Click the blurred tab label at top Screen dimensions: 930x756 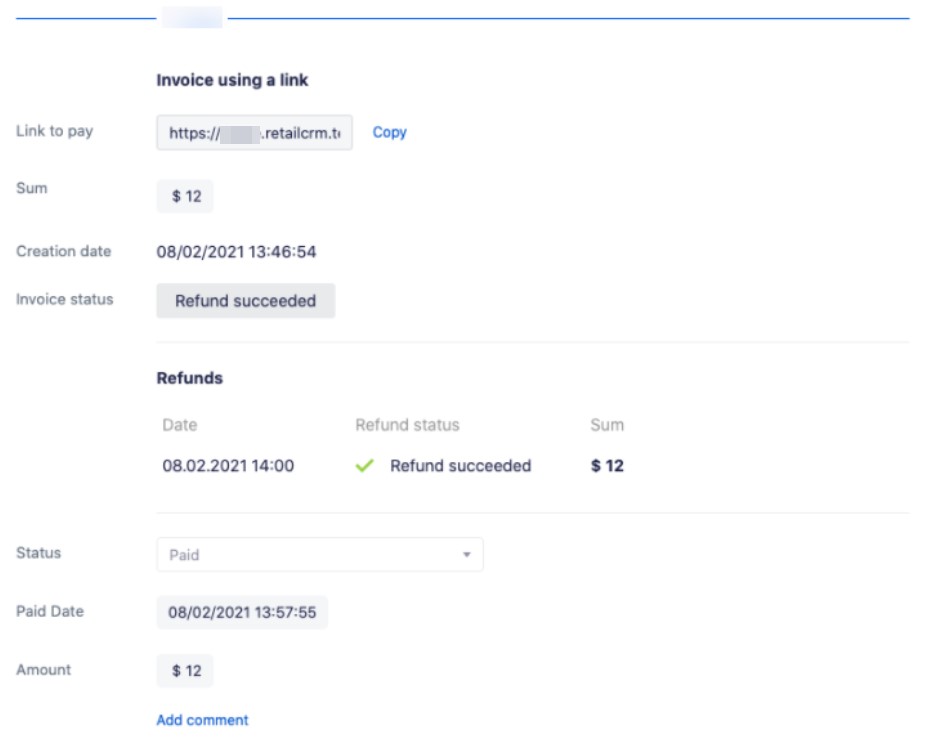[x=192, y=17]
